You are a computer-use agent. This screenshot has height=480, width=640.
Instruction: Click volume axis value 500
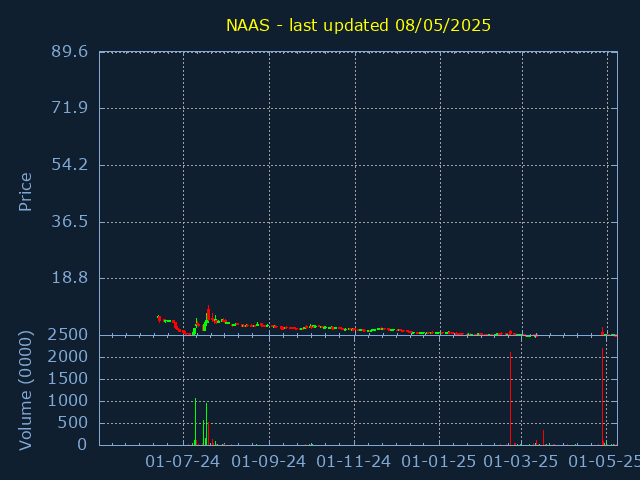tap(73, 423)
